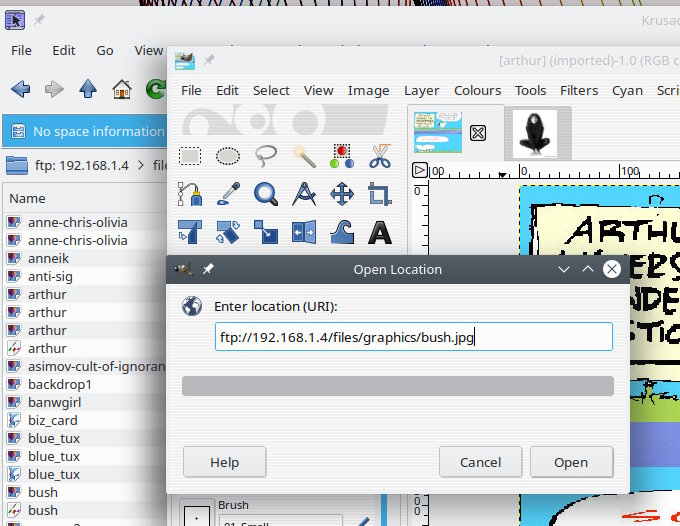Click Open button in Open Location dialog
This screenshot has width=680, height=526.
tap(571, 462)
